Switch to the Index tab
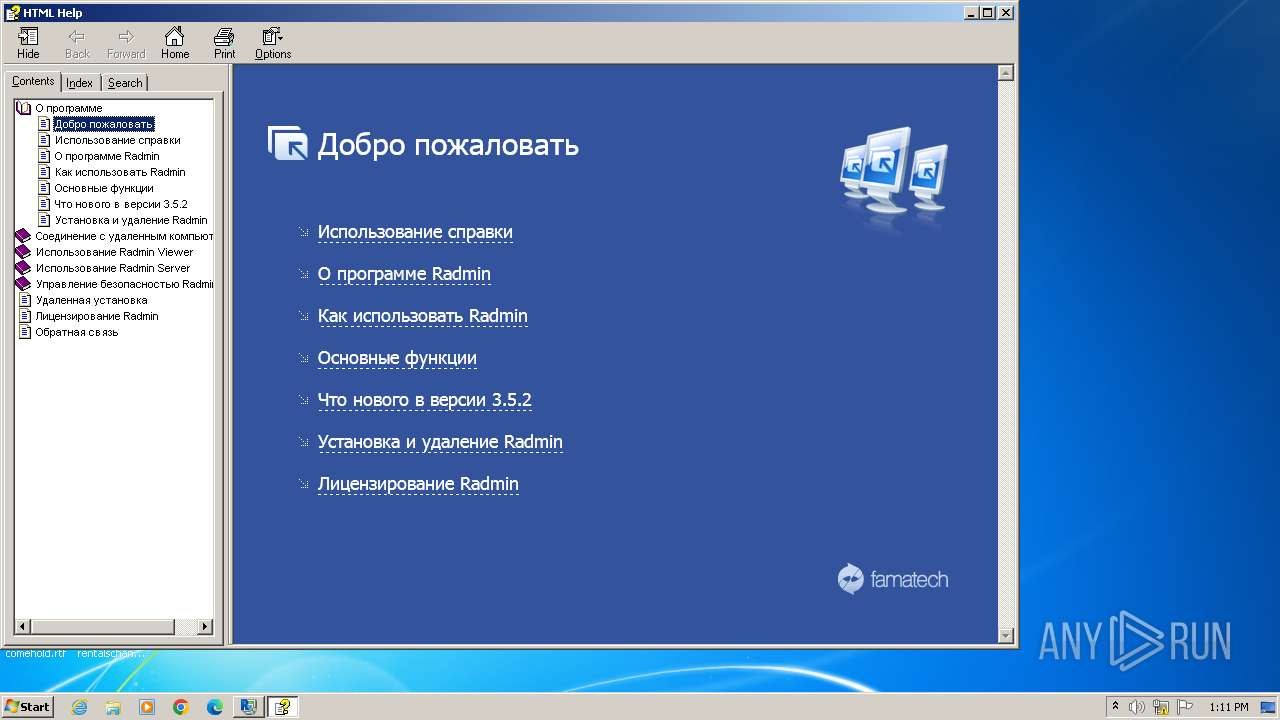Image resolution: width=1280 pixels, height=720 pixels. [x=80, y=83]
